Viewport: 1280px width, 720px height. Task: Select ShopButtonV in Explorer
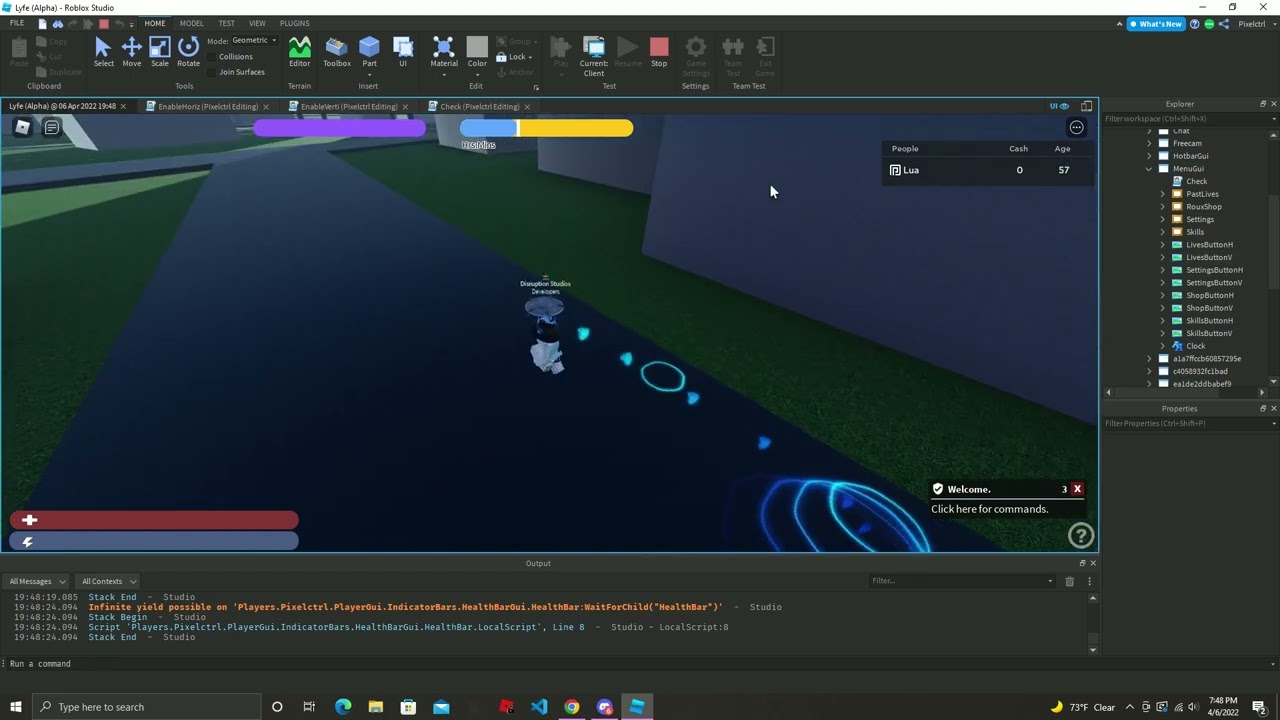(x=1209, y=308)
